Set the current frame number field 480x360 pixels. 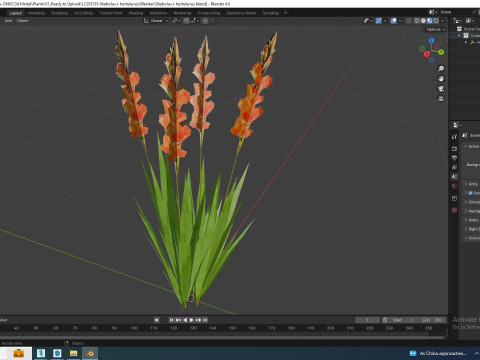[367, 320]
